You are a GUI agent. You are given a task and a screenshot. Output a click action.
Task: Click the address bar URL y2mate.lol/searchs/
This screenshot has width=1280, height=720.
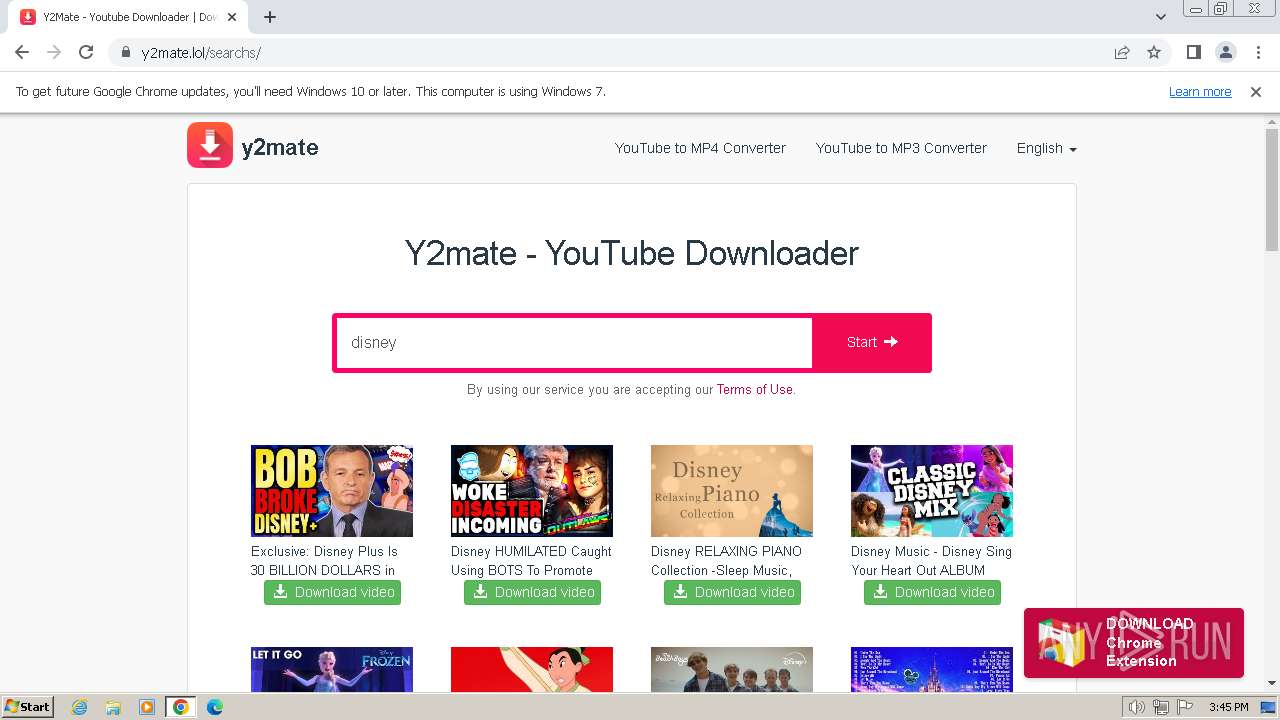pyautogui.click(x=201, y=53)
